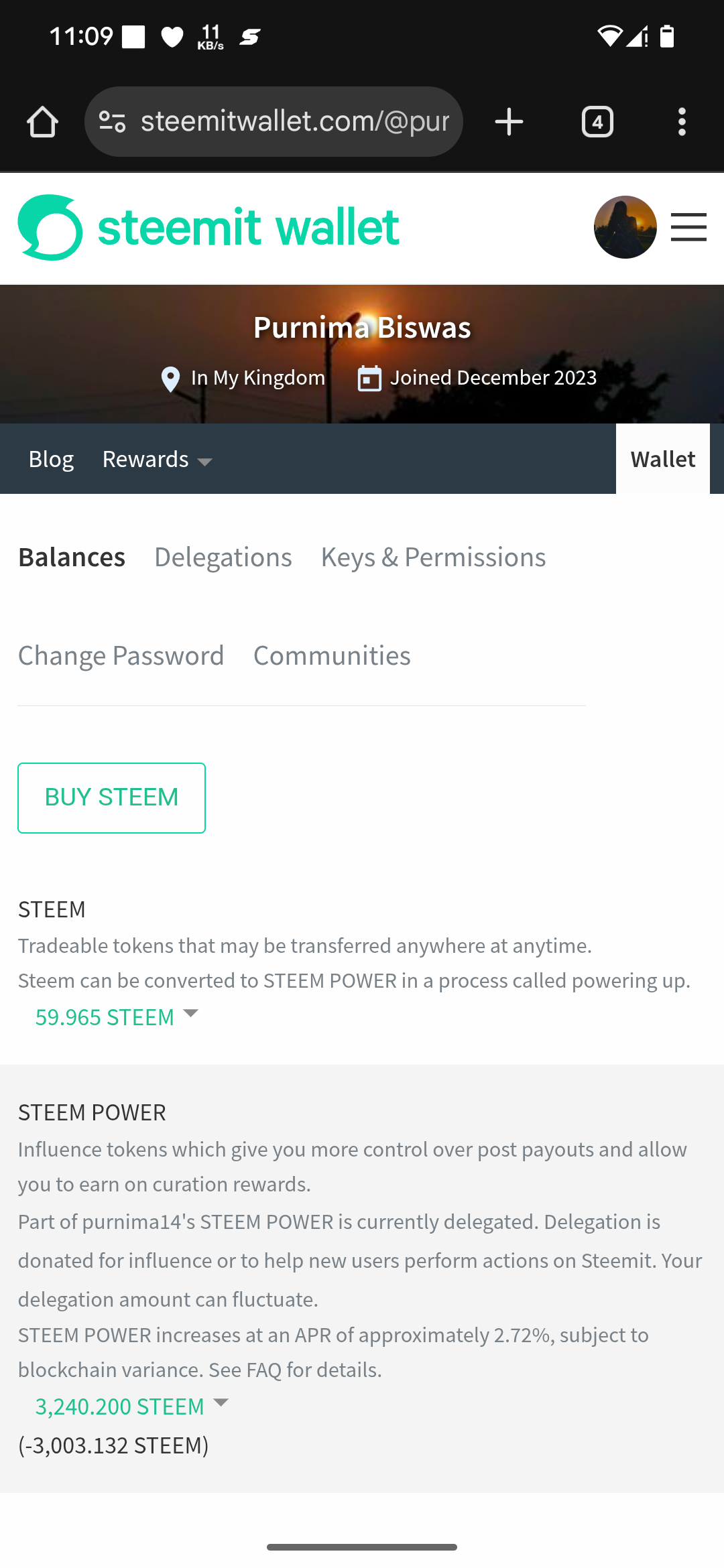Expand the Rewards dropdown
This screenshot has width=724, height=1568.
coord(158,460)
